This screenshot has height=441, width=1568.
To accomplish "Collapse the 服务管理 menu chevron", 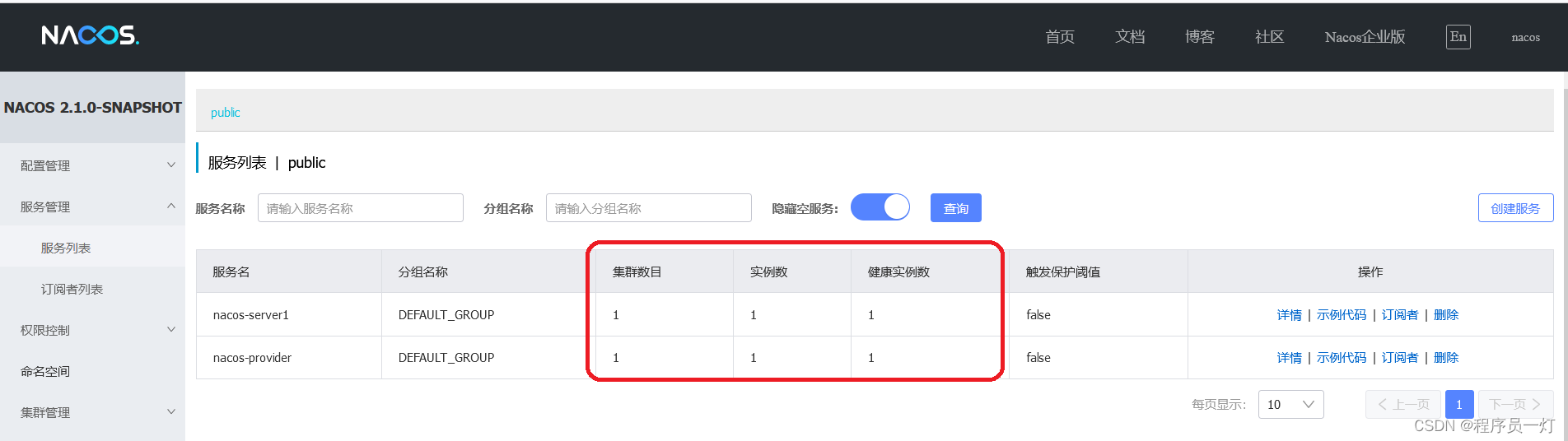I will [x=171, y=206].
